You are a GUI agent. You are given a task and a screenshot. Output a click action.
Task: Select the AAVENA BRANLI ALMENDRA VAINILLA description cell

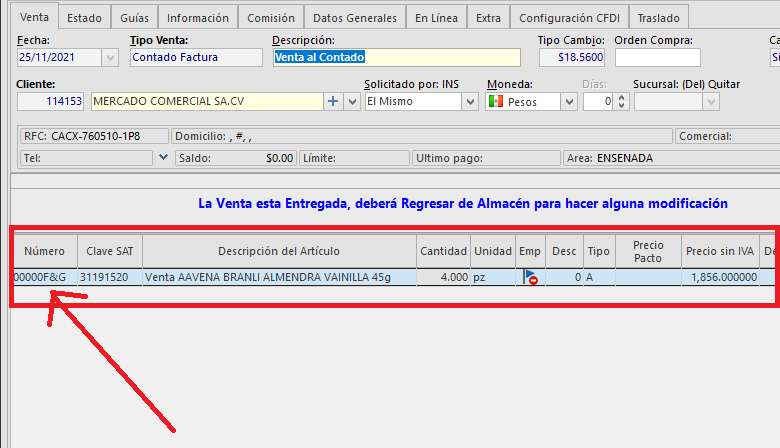tap(279, 277)
